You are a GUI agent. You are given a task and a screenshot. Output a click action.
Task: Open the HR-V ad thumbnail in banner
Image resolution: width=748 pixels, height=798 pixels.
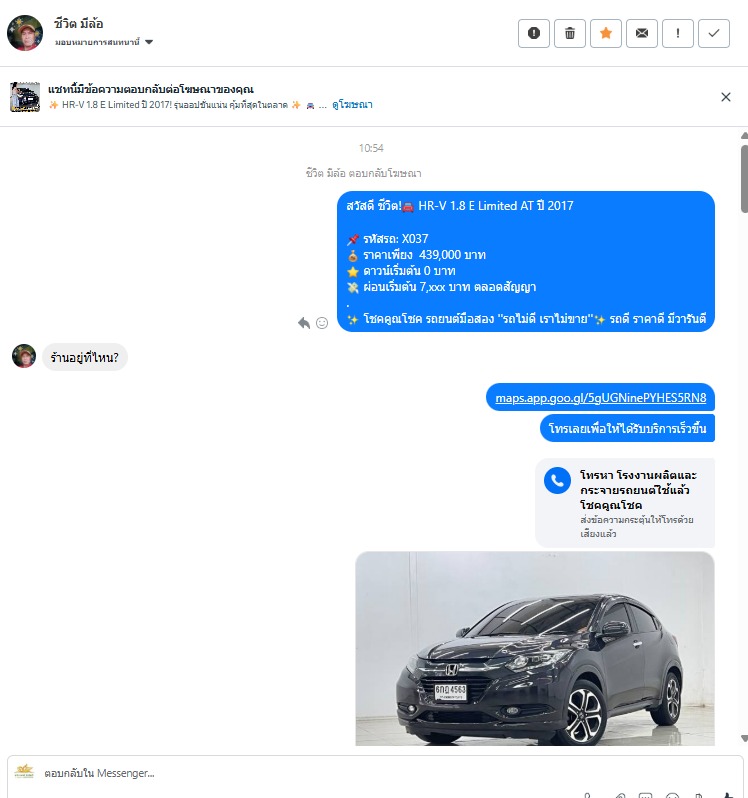[25, 97]
